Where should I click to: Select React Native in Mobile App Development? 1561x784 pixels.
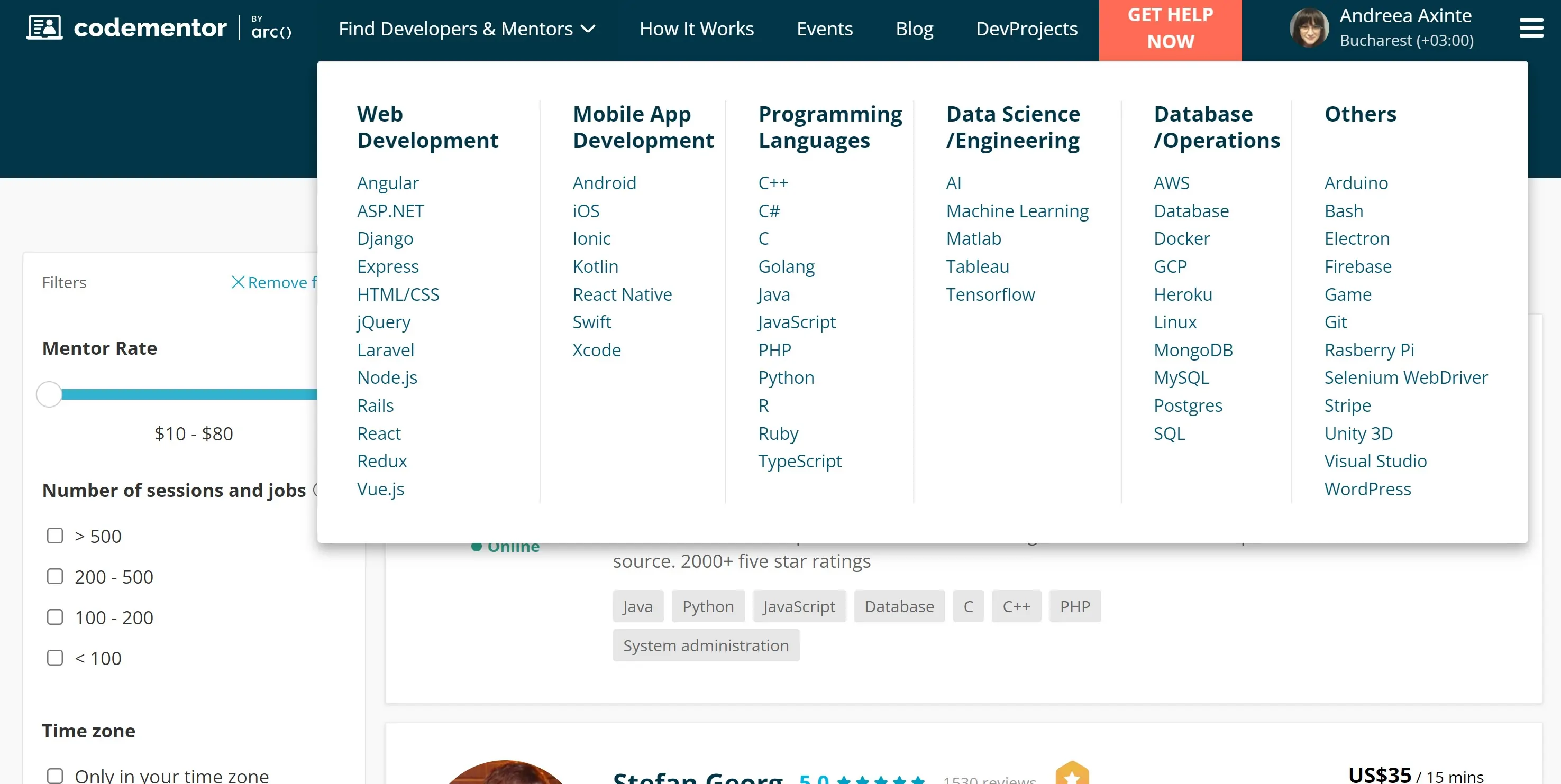(x=622, y=294)
